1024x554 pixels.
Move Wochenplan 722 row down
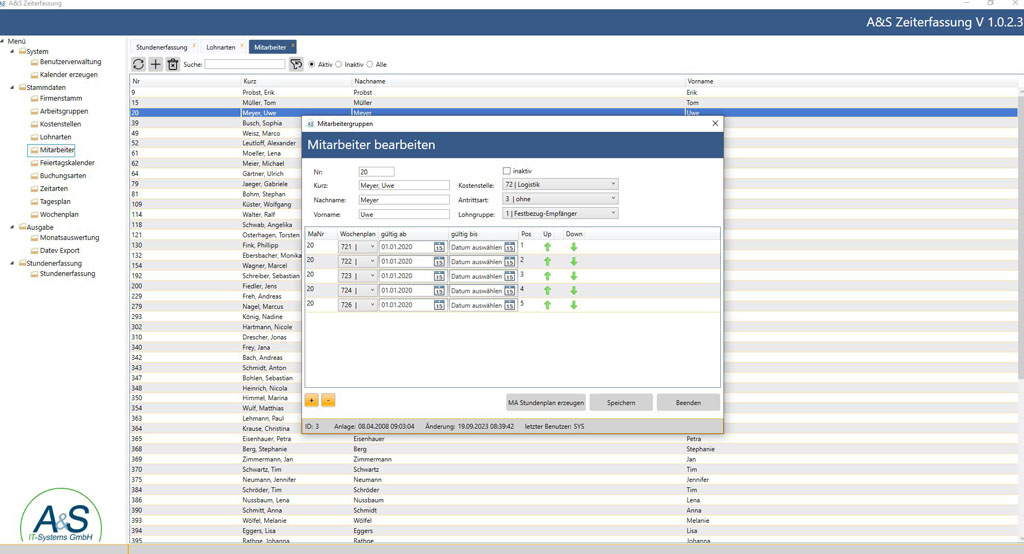tap(573, 261)
